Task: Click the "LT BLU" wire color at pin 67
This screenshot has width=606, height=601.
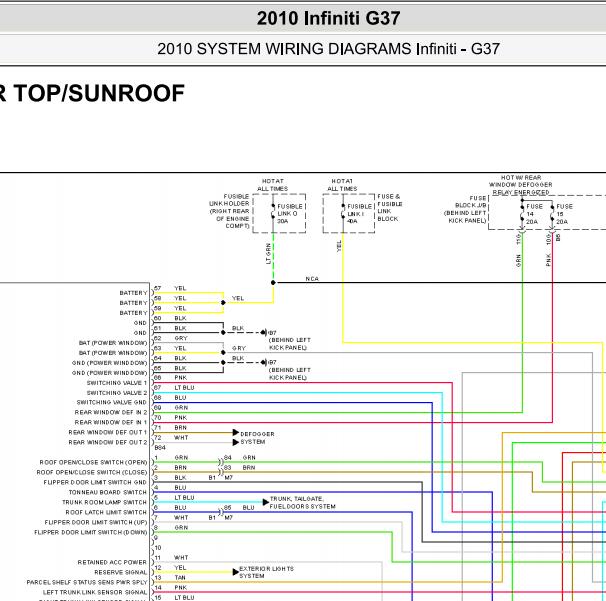Action: [x=184, y=387]
